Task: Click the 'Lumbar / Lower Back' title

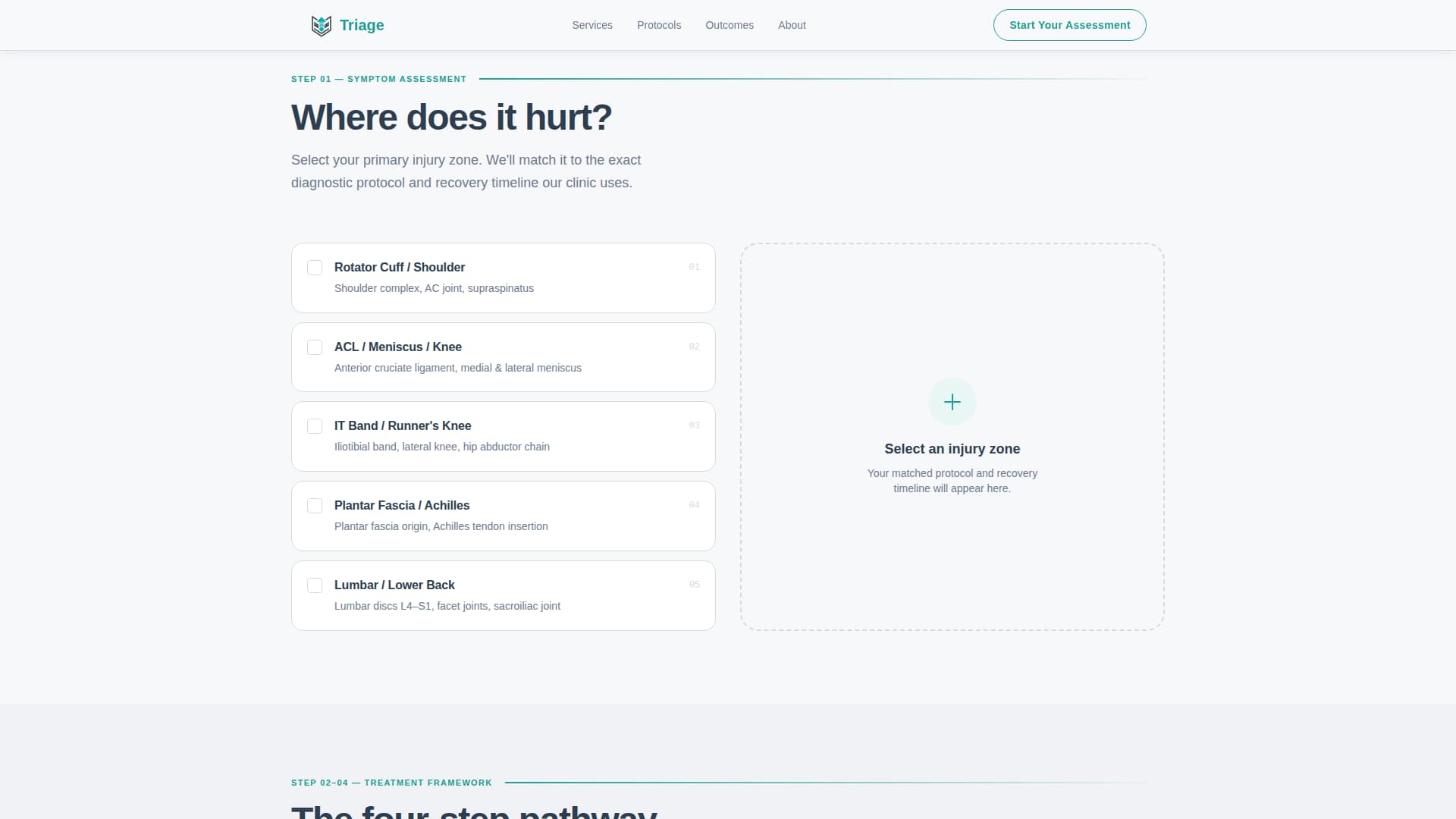Action: tap(394, 585)
